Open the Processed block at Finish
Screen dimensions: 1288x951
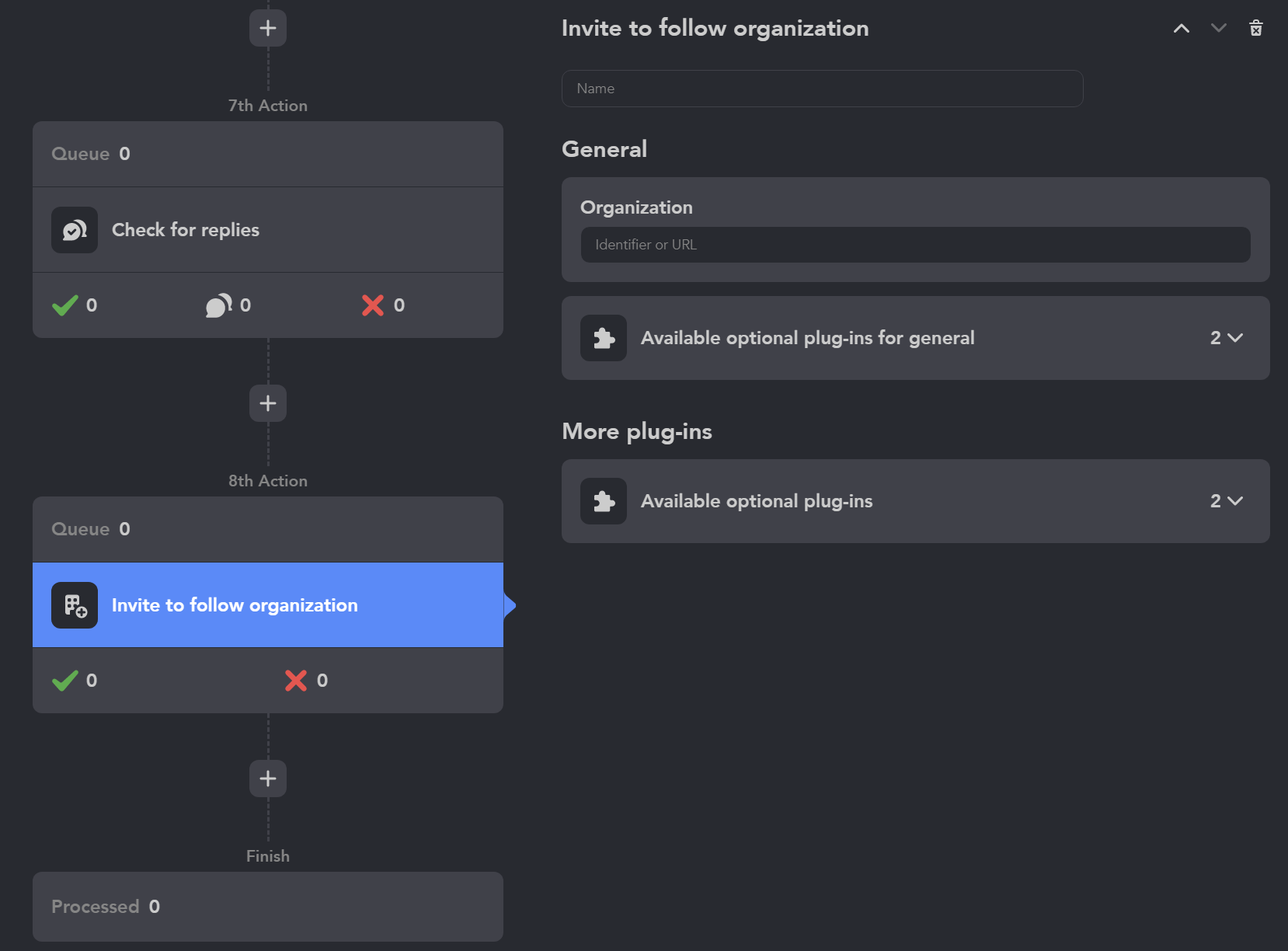pos(268,907)
